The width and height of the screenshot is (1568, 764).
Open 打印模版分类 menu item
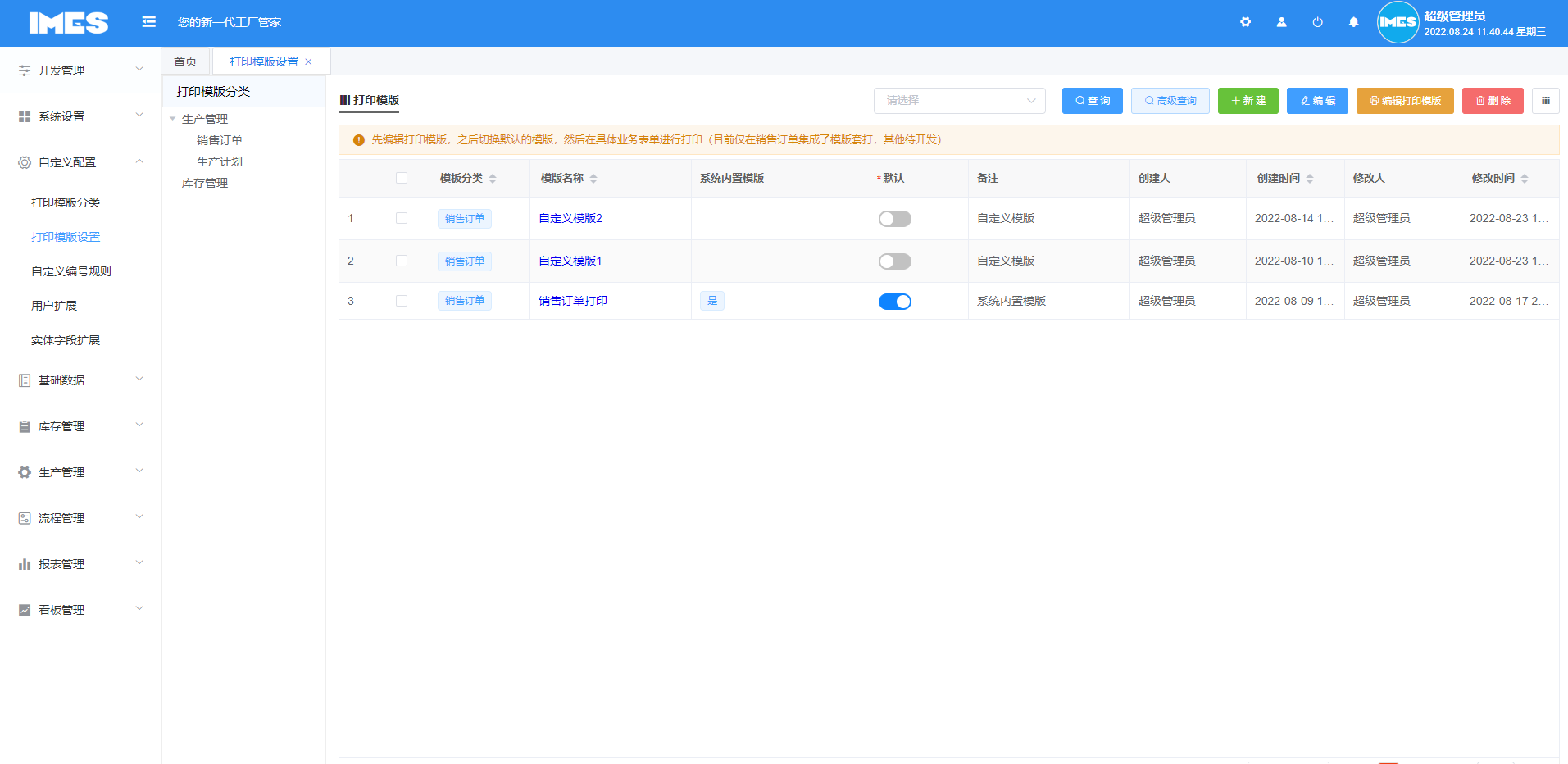click(x=66, y=202)
